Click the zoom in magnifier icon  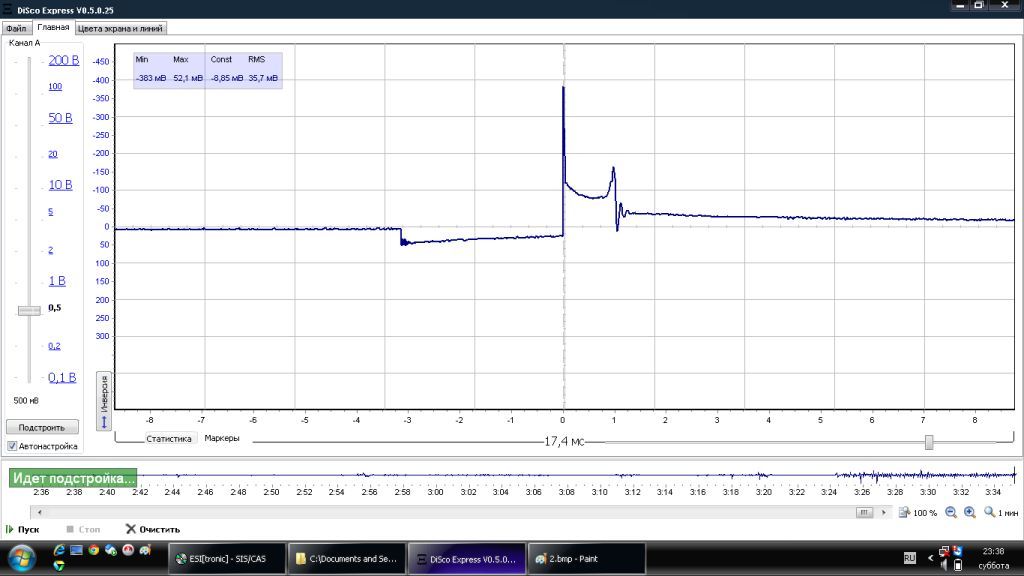pyautogui.click(x=970, y=513)
